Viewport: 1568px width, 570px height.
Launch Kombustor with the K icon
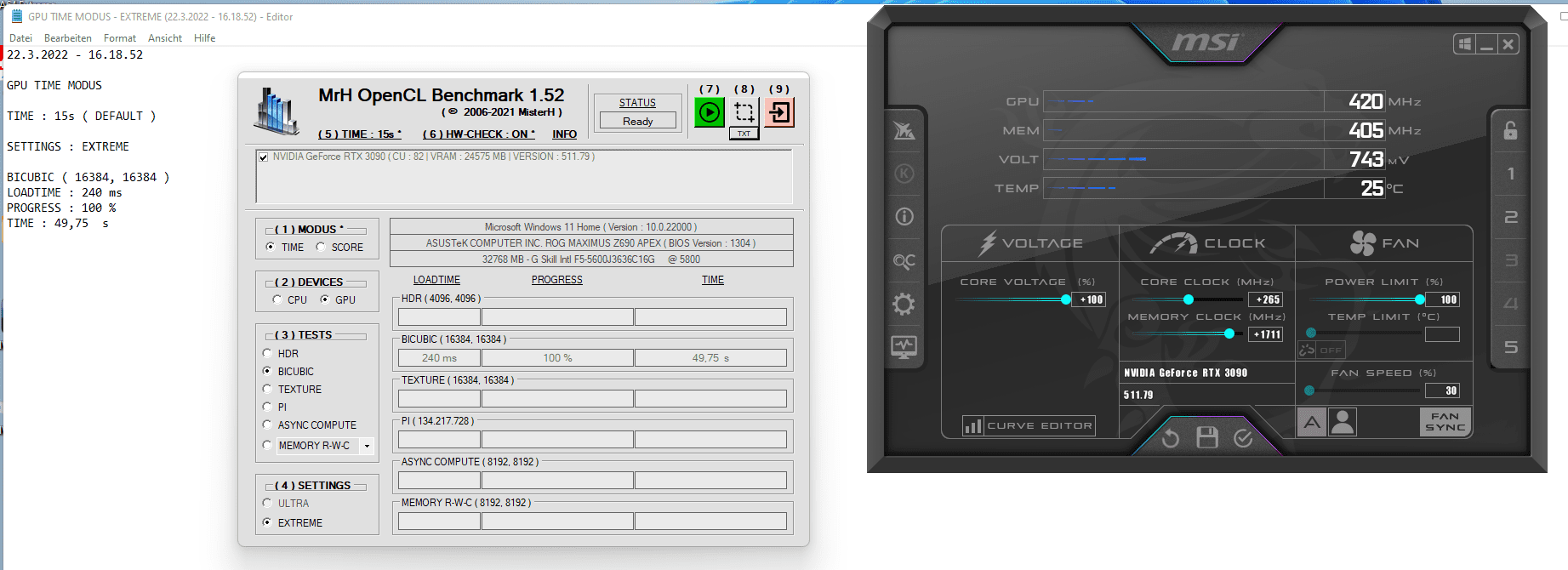[x=904, y=174]
